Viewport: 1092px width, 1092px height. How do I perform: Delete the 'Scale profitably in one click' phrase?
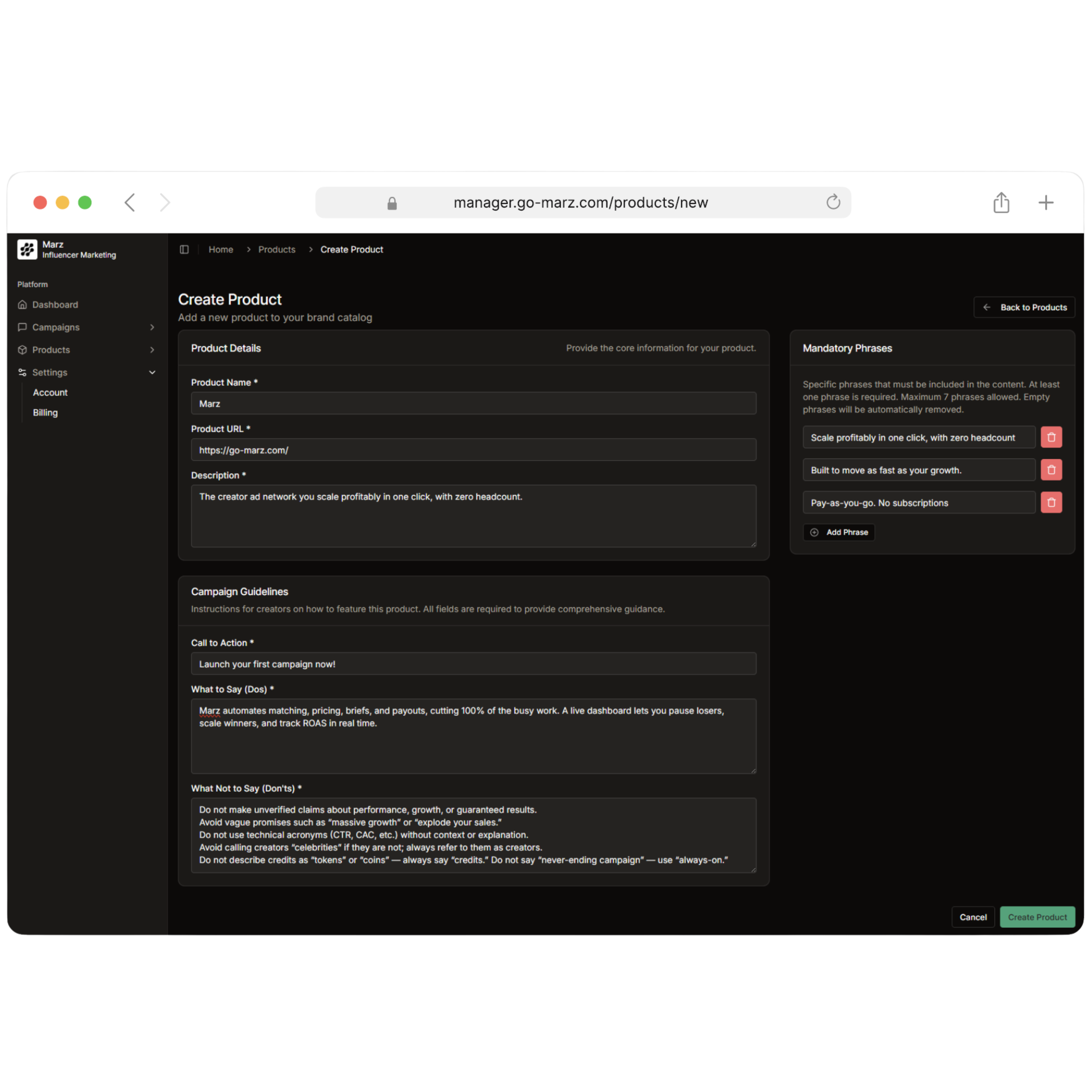(1051, 437)
